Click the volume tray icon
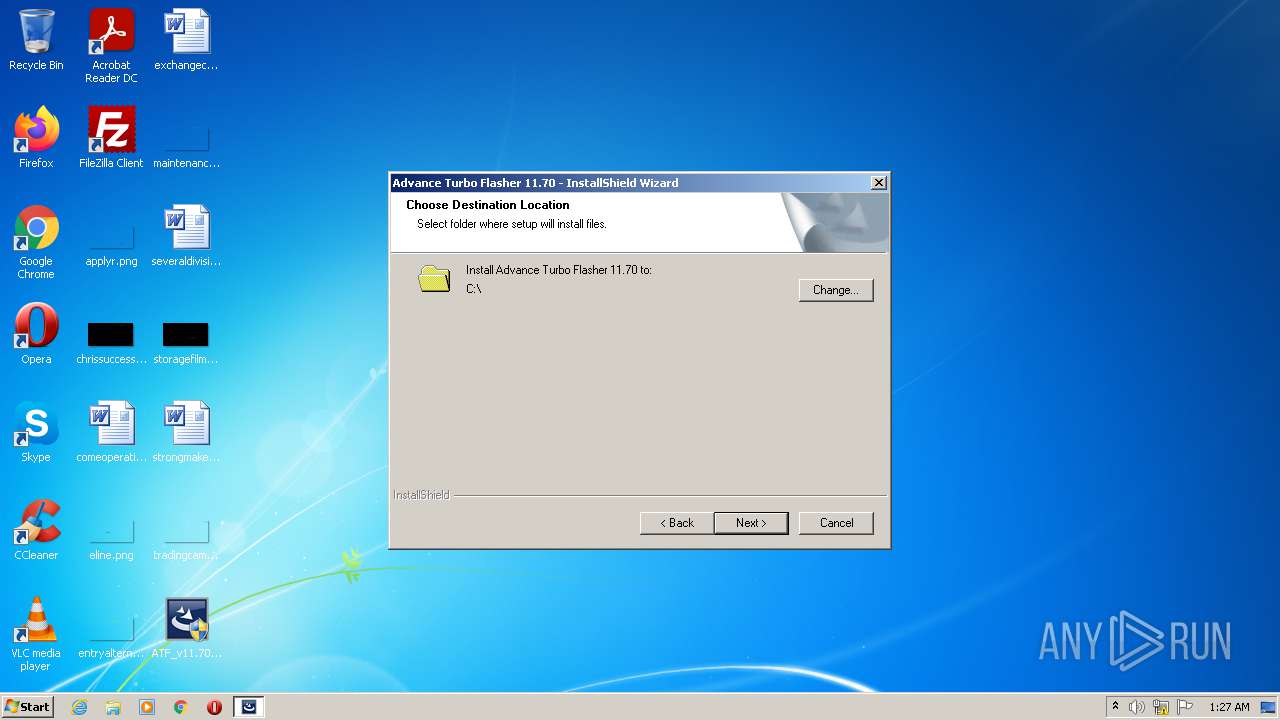 [x=1137, y=707]
